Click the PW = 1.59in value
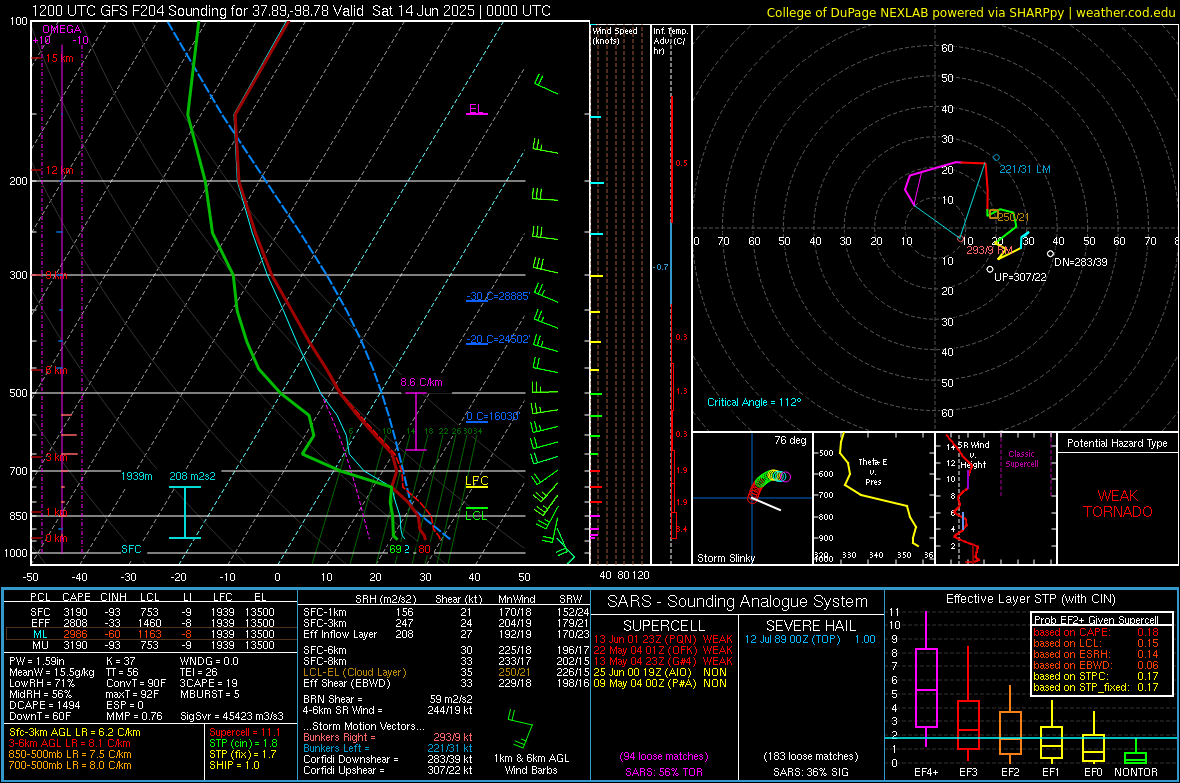 click(x=37, y=661)
